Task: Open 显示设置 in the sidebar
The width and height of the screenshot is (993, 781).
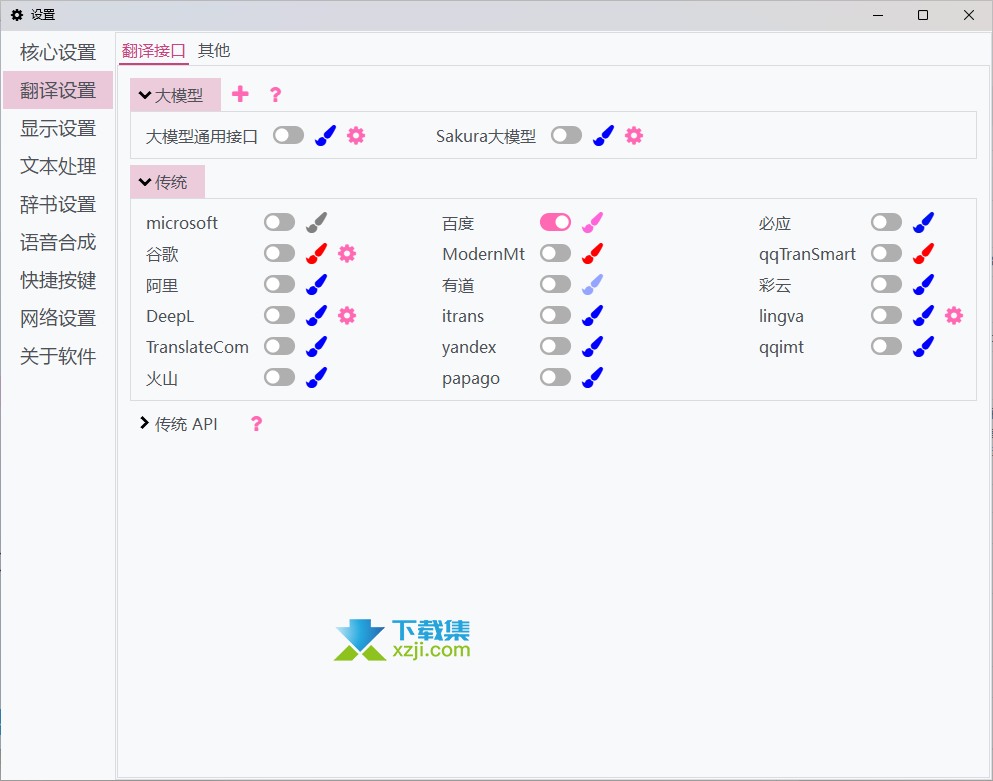Action: pyautogui.click(x=58, y=128)
